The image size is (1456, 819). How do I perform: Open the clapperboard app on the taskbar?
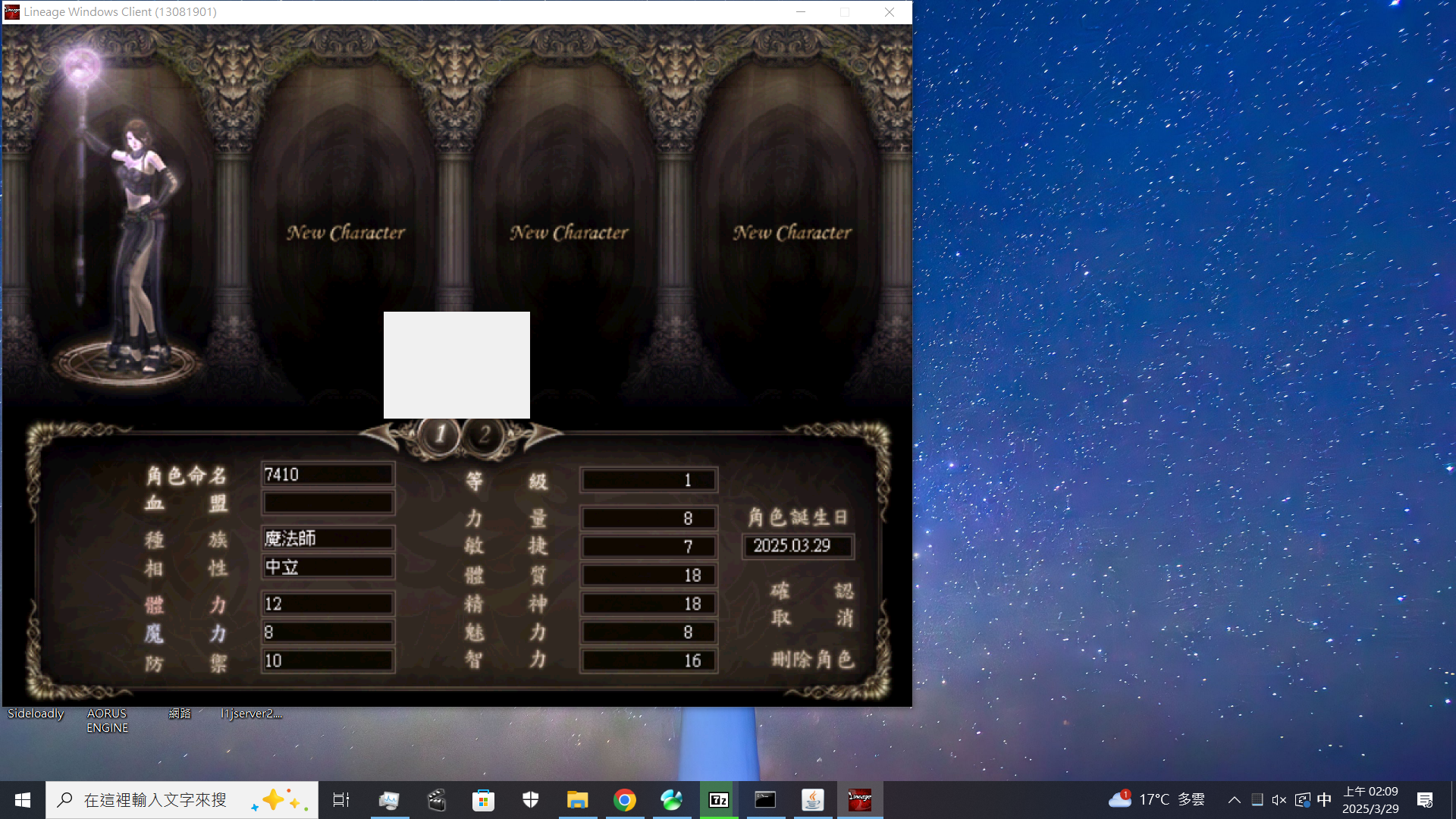436,800
